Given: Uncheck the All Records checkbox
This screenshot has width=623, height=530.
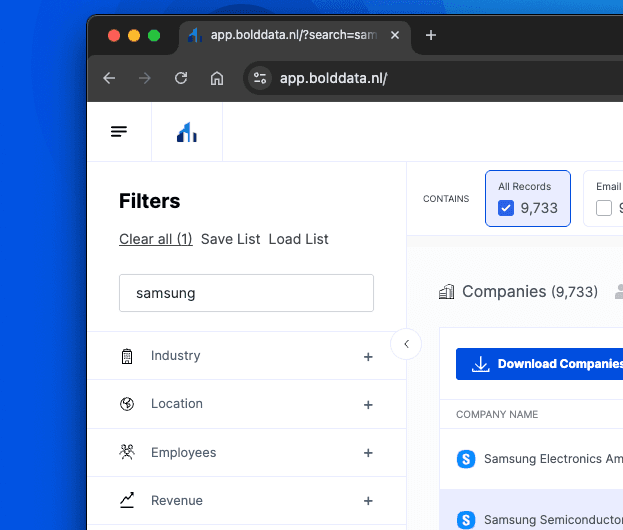Looking at the screenshot, I should (x=506, y=208).
